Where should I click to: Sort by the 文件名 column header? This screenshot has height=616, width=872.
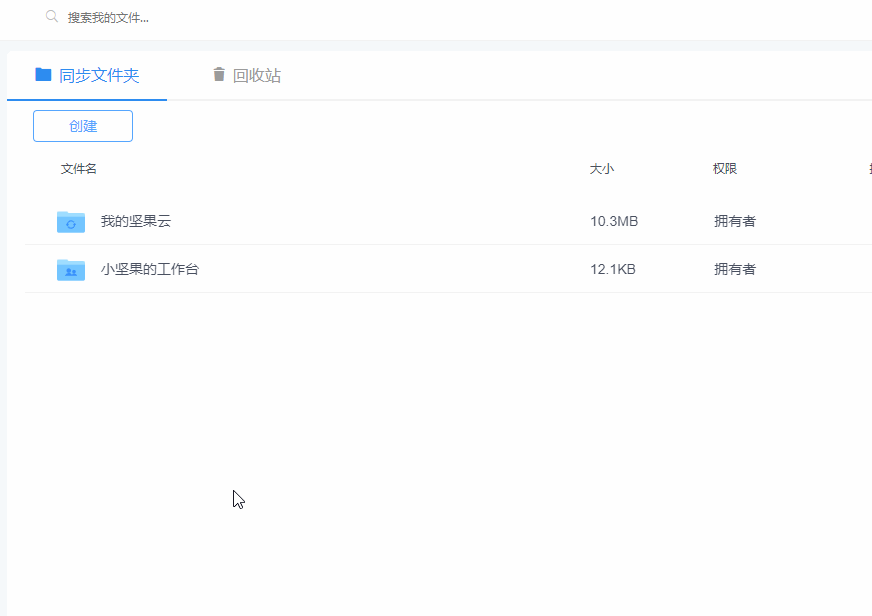[78, 168]
